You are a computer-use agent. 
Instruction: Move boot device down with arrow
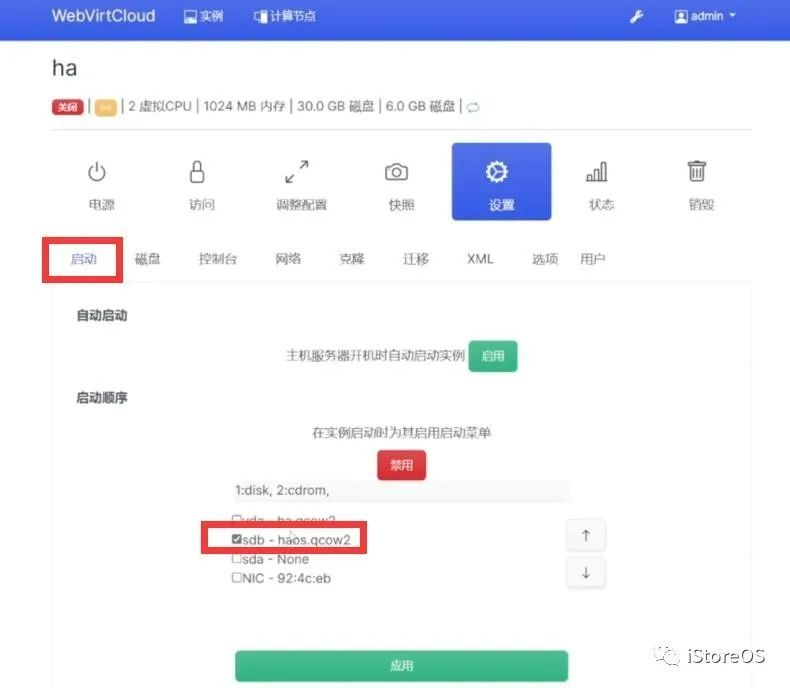(x=585, y=573)
